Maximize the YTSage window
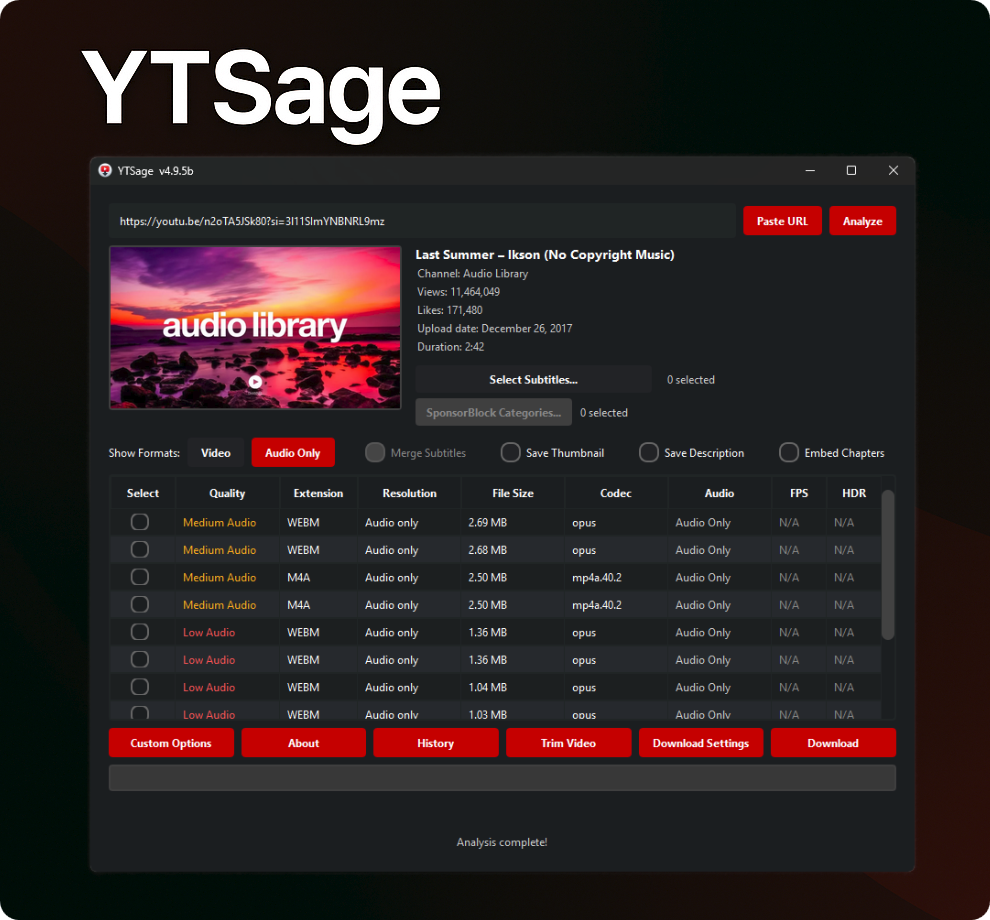The height and width of the screenshot is (920, 990). click(851, 170)
